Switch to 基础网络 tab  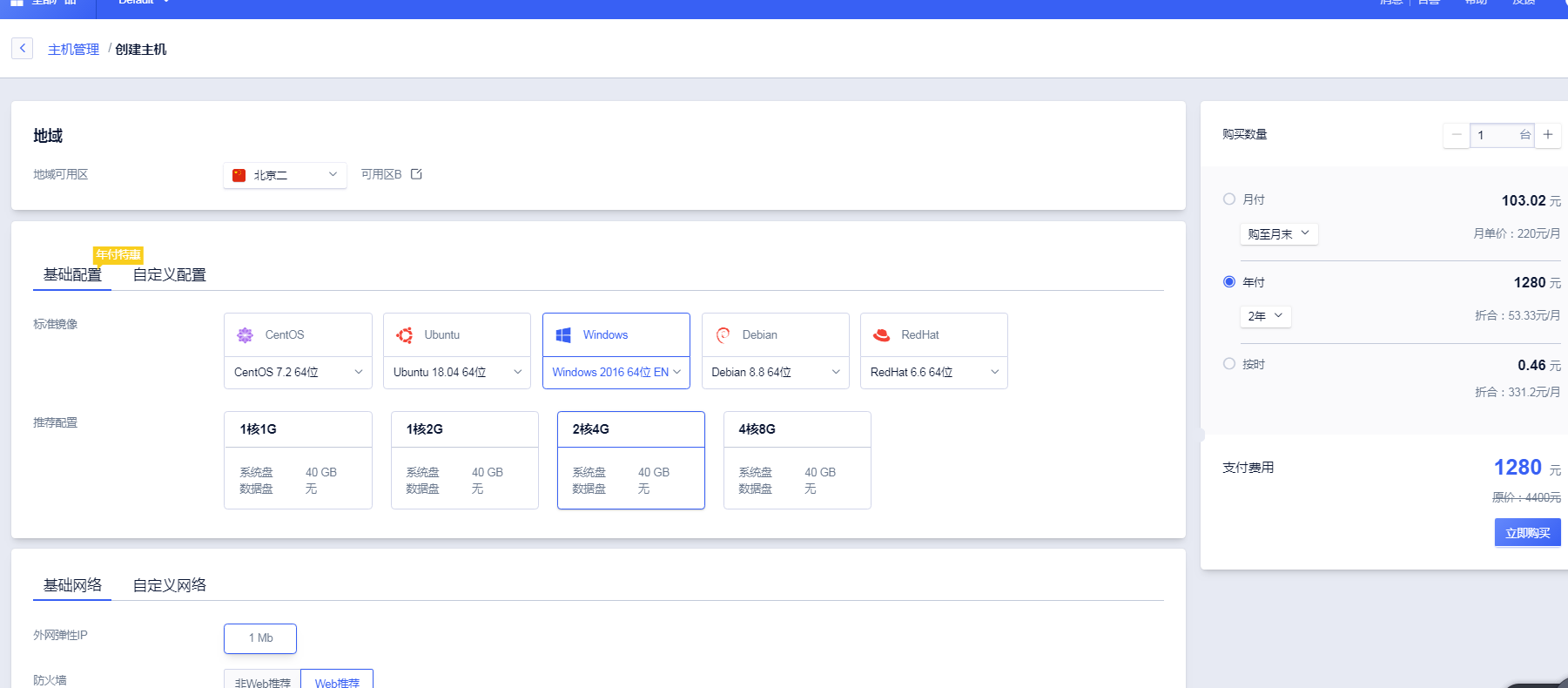[72, 585]
